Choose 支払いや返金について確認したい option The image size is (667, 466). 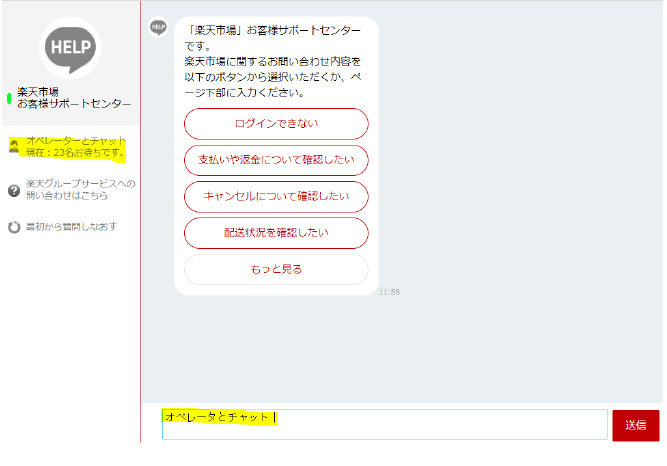[x=276, y=160]
